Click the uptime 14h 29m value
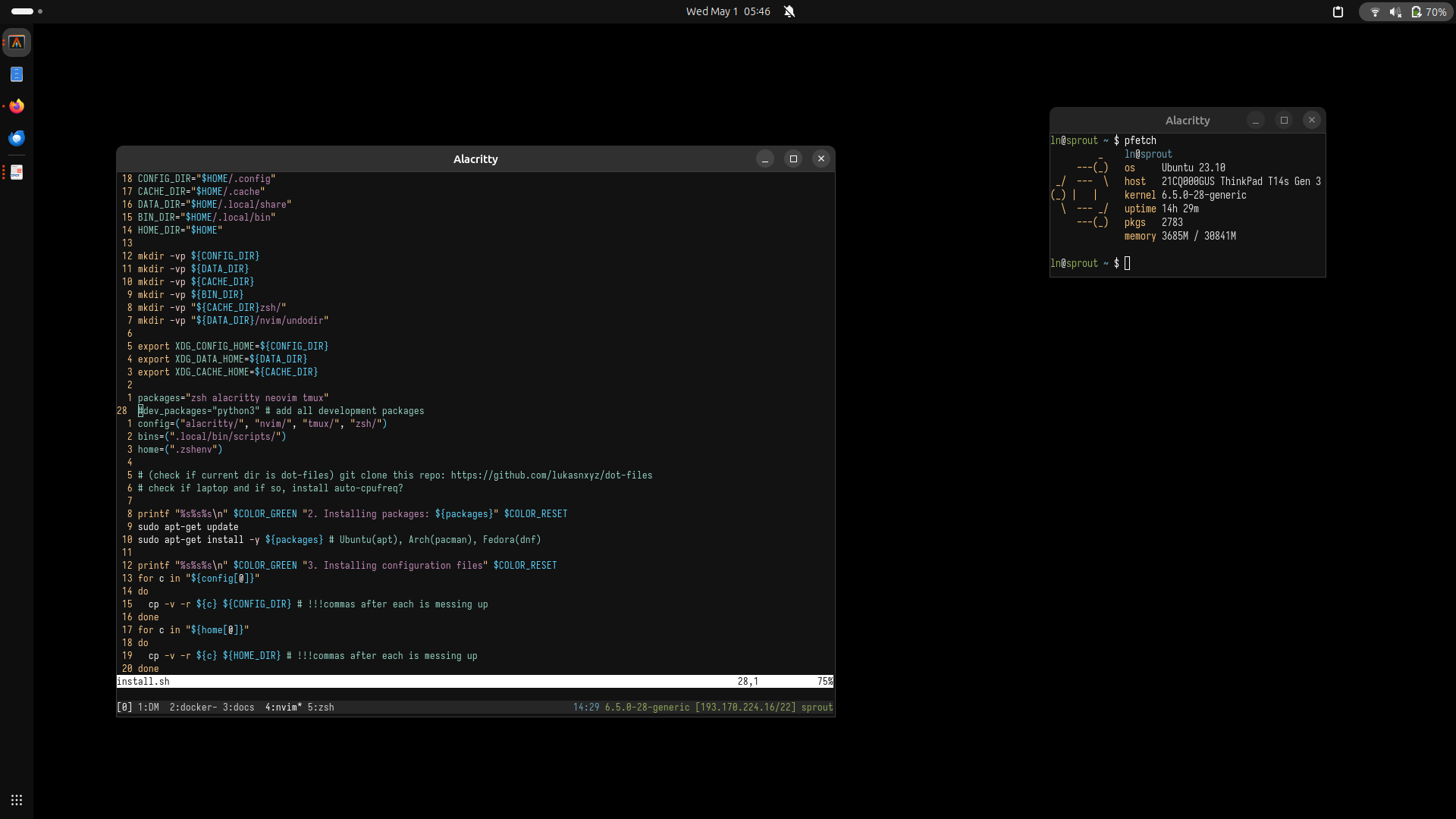The width and height of the screenshot is (1456, 819). coord(1181,209)
